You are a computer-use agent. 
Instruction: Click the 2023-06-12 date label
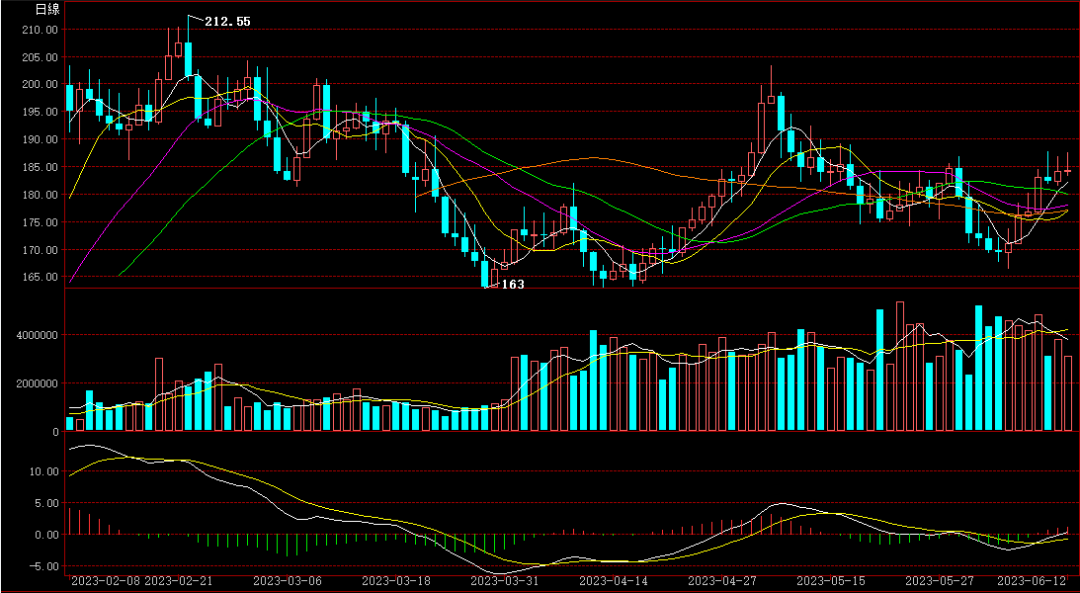click(1036, 580)
